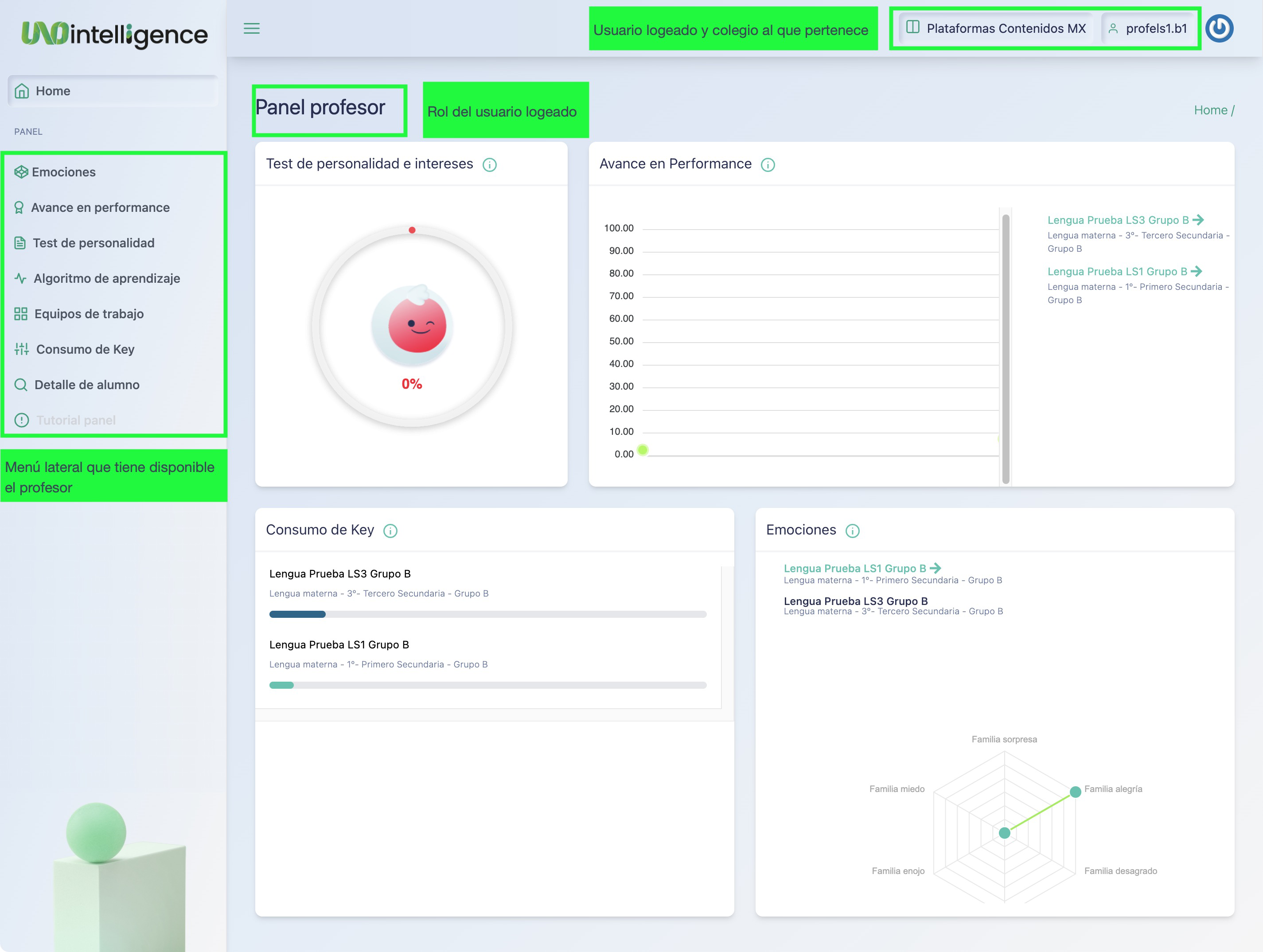
Task: Click the hamburger menu icon
Action: [251, 28]
